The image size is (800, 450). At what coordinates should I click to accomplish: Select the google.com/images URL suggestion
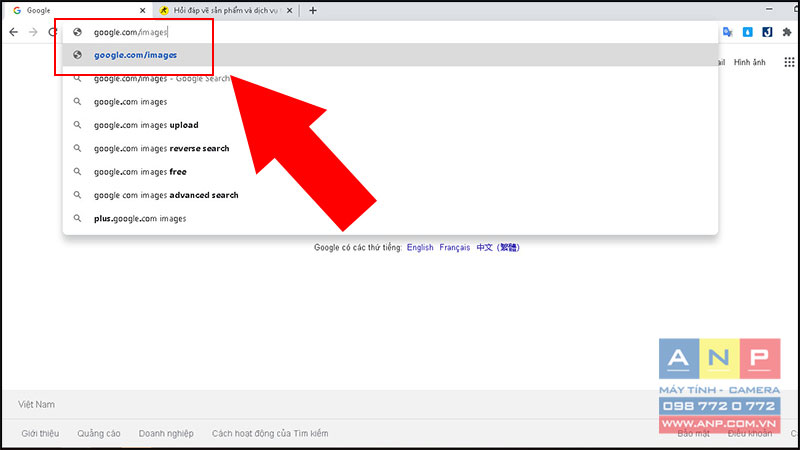pos(390,55)
